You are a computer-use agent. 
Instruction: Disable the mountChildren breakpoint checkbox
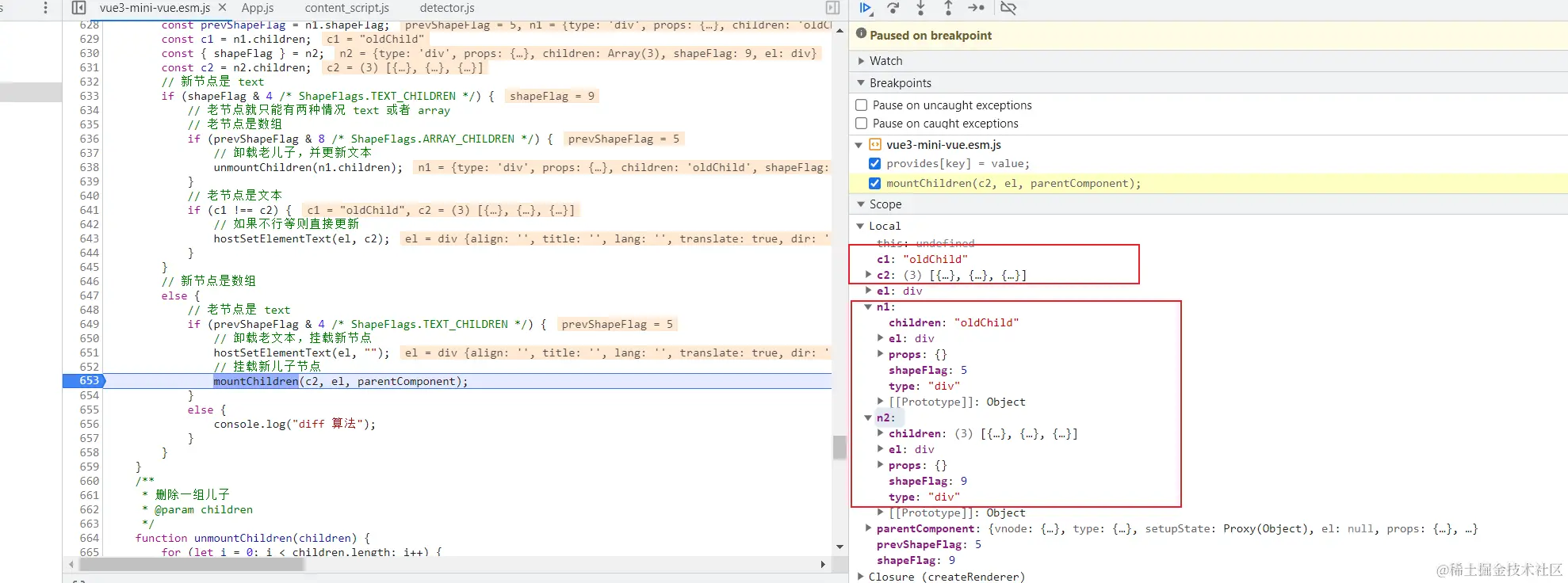coord(874,183)
